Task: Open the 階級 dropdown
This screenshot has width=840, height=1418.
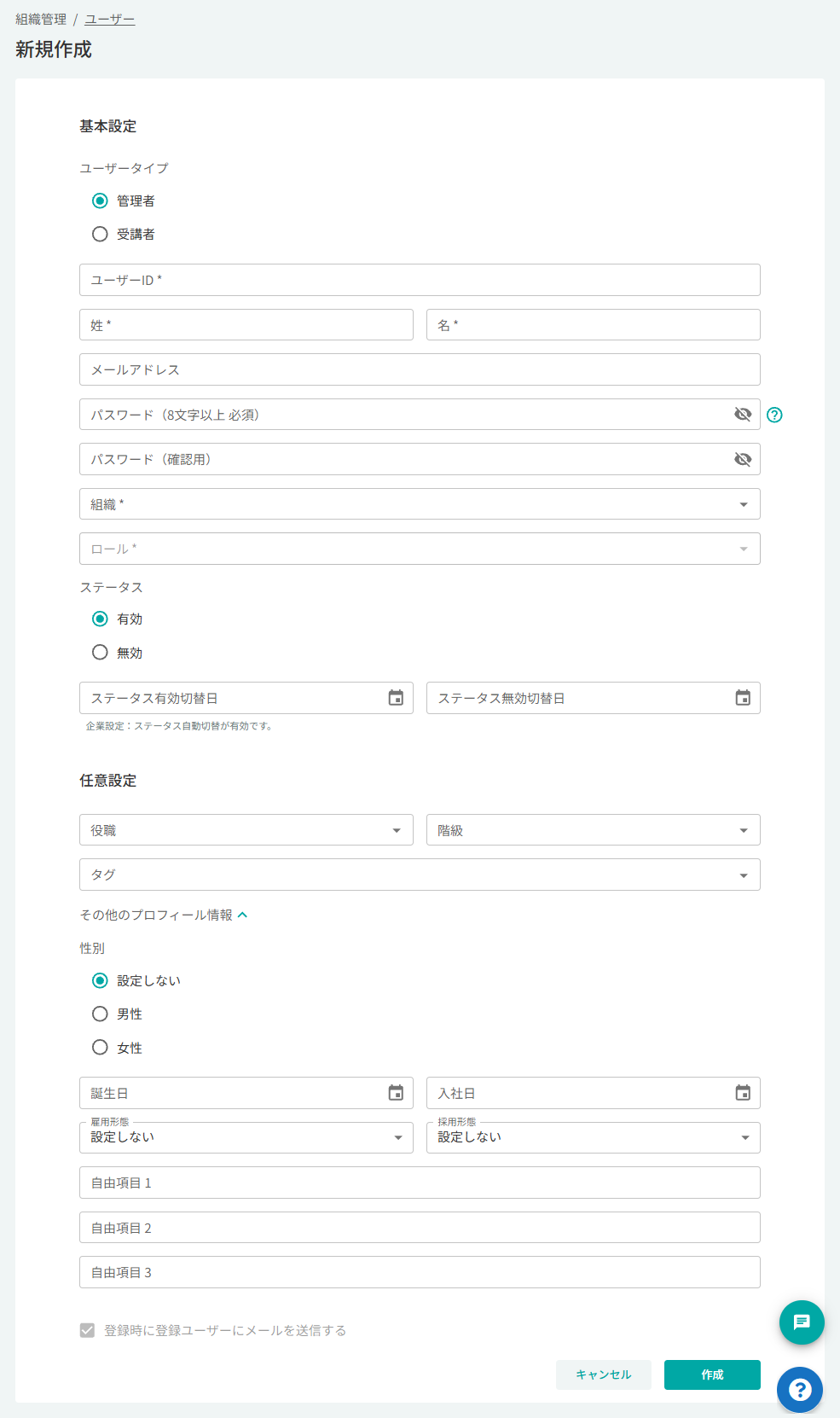Action: (x=594, y=830)
